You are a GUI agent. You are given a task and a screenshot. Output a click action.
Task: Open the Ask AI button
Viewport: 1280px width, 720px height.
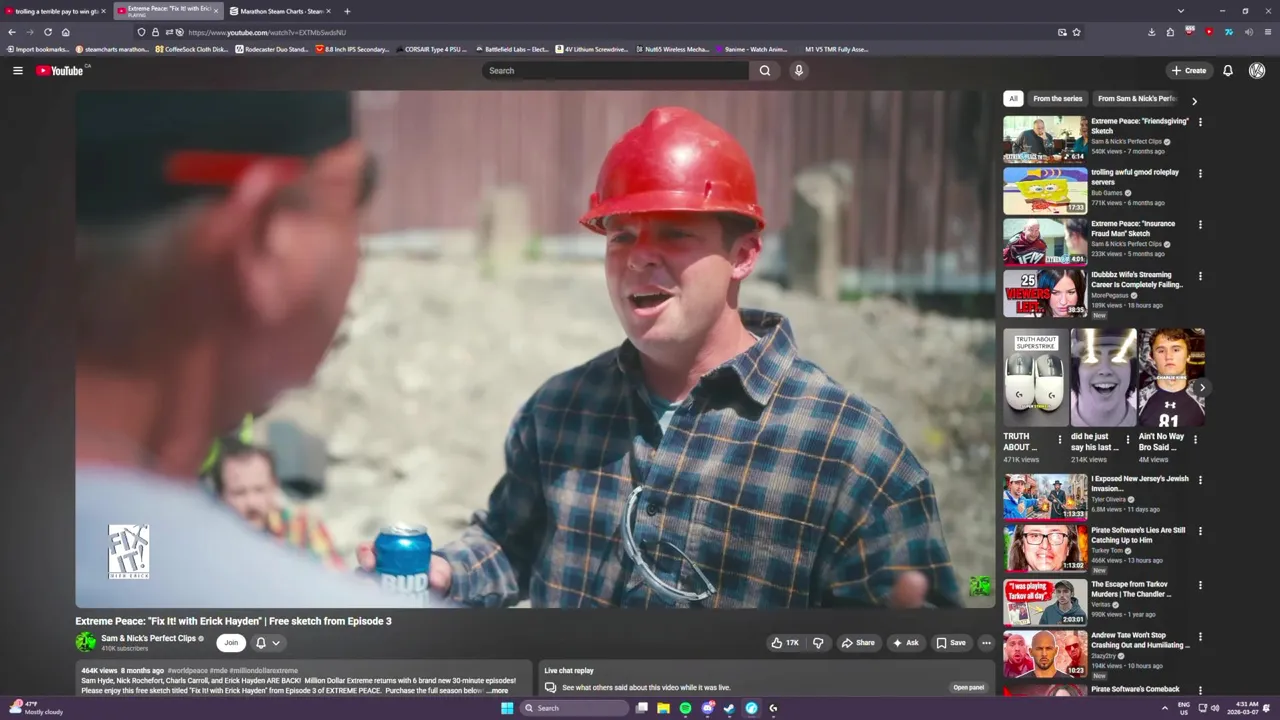(x=906, y=643)
